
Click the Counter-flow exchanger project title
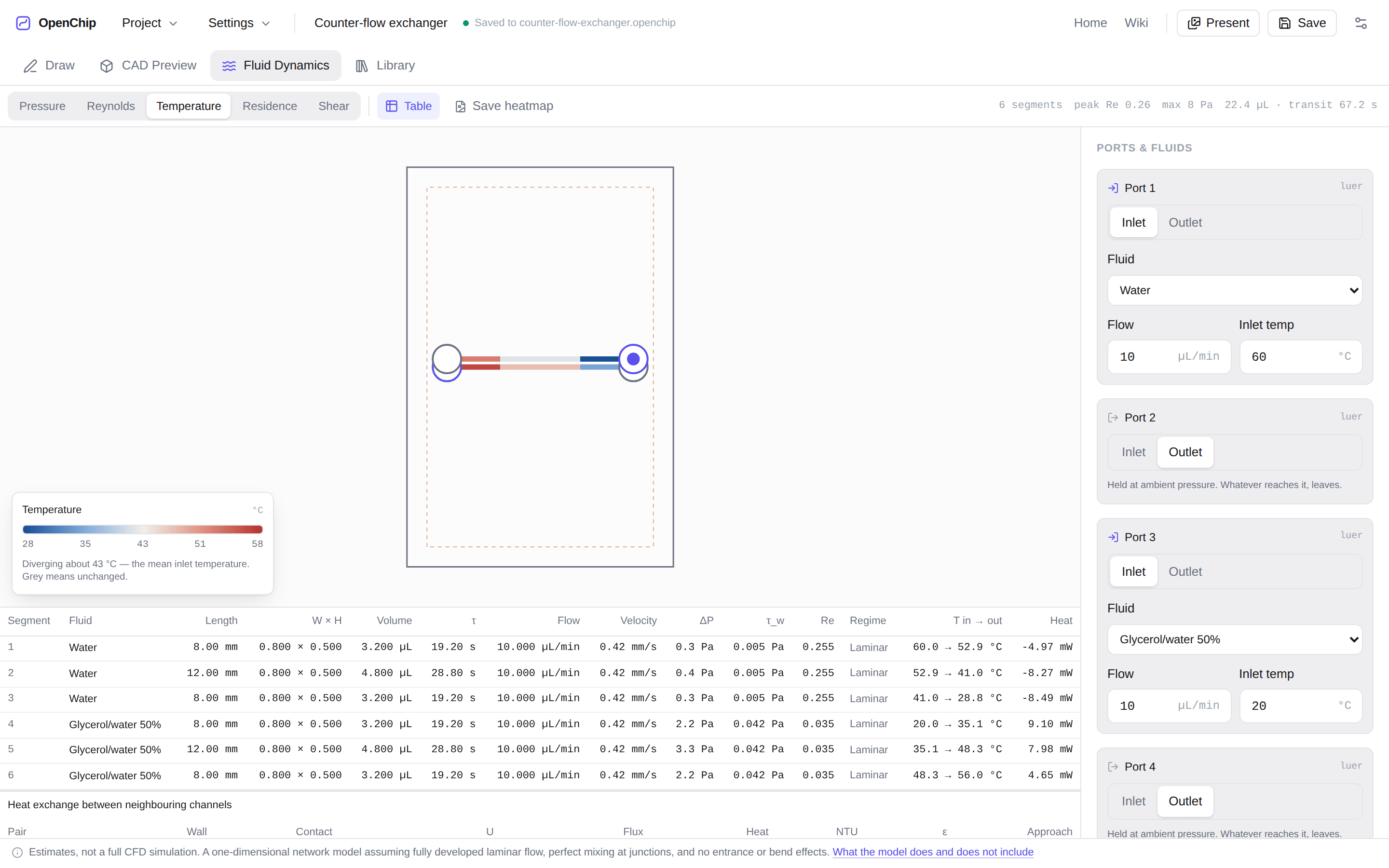(381, 23)
